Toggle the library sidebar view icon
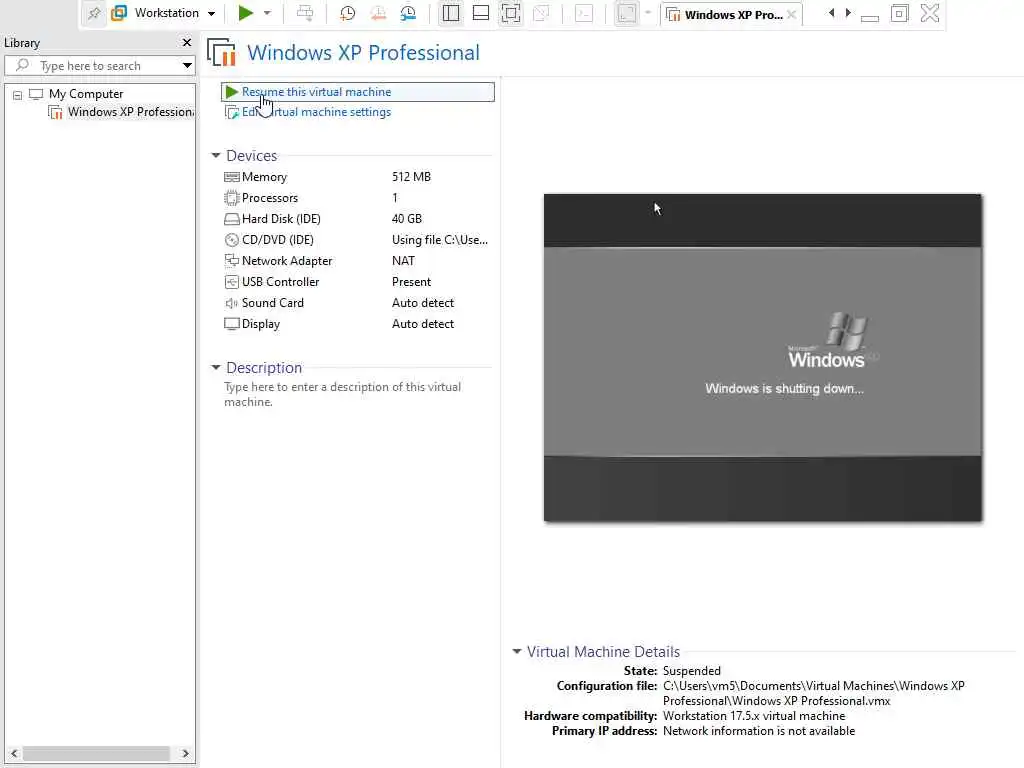This screenshot has width=1024, height=768. (451, 13)
